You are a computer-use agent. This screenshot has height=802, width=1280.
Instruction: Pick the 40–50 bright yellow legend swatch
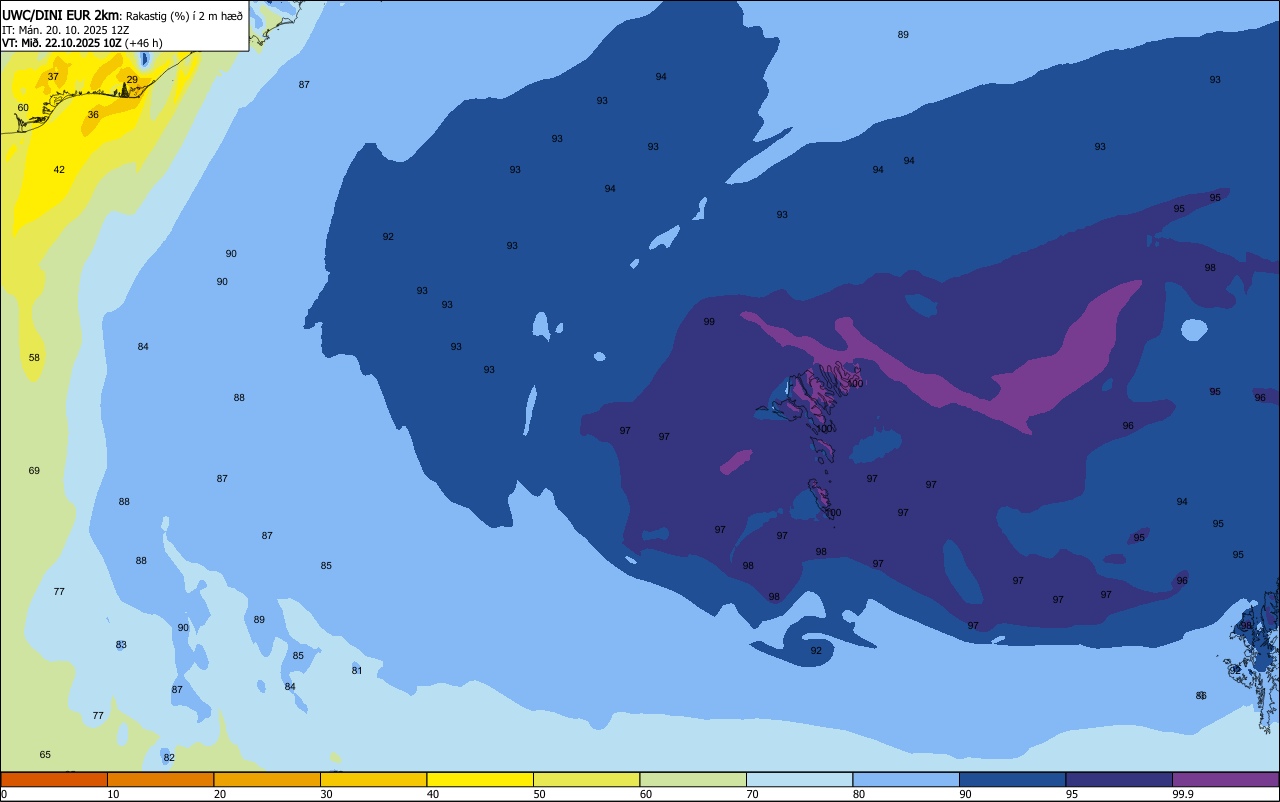pos(480,779)
